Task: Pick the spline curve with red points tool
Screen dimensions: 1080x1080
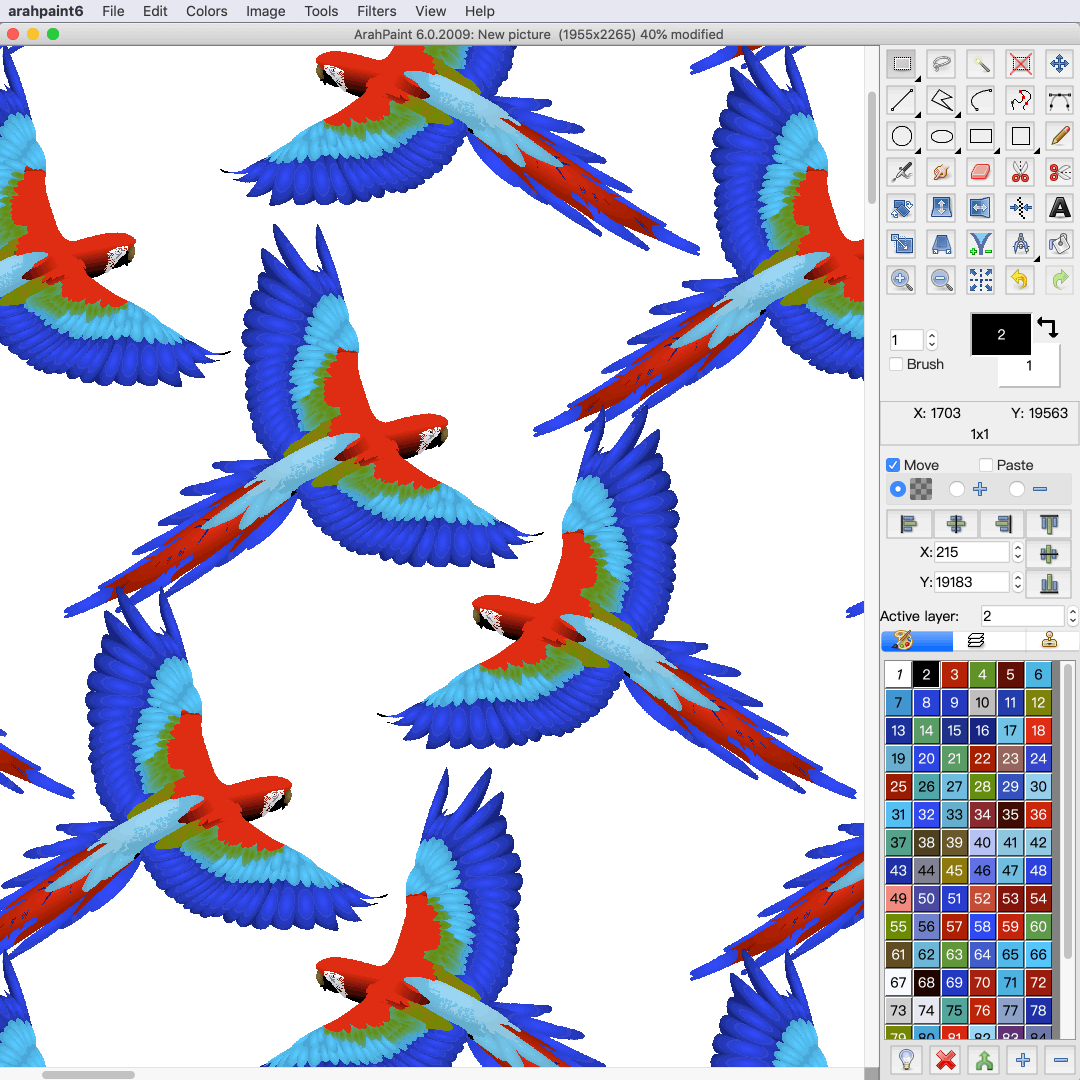Action: (x=1021, y=100)
